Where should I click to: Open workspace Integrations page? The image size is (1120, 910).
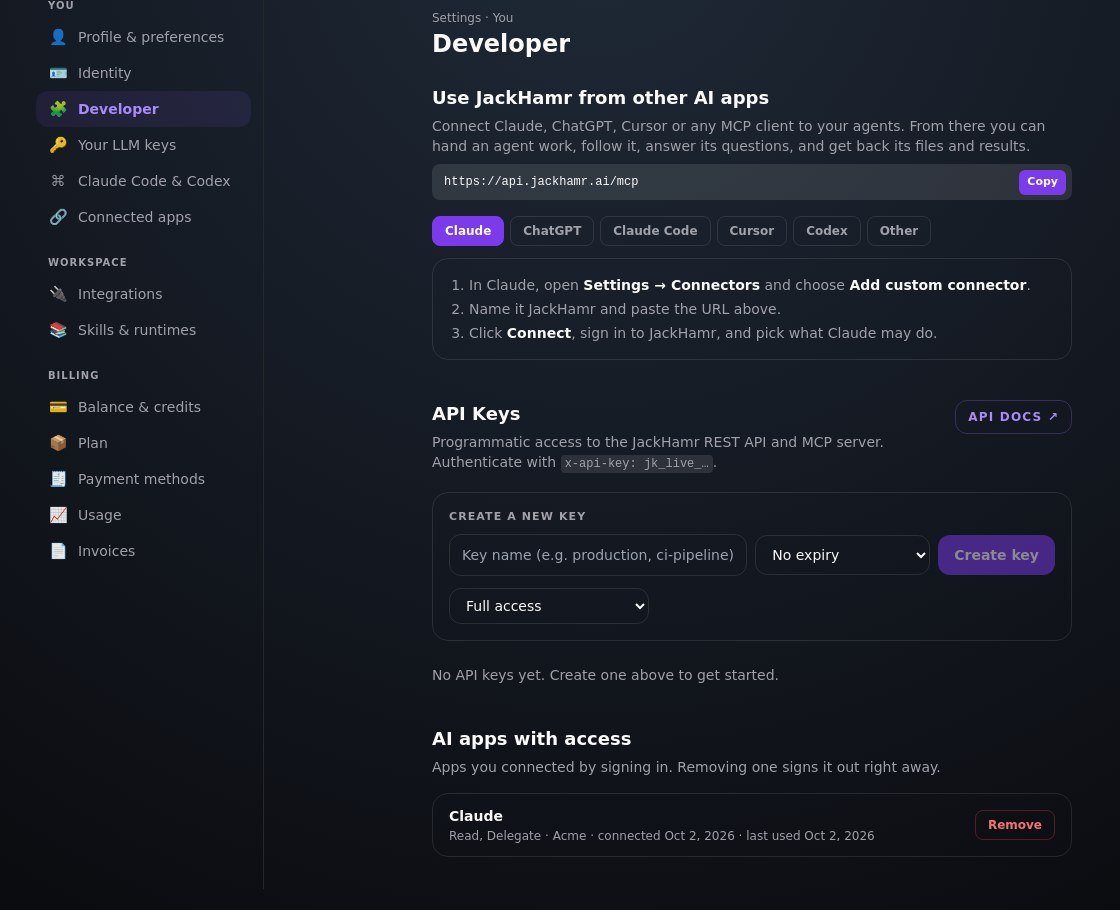point(143,294)
